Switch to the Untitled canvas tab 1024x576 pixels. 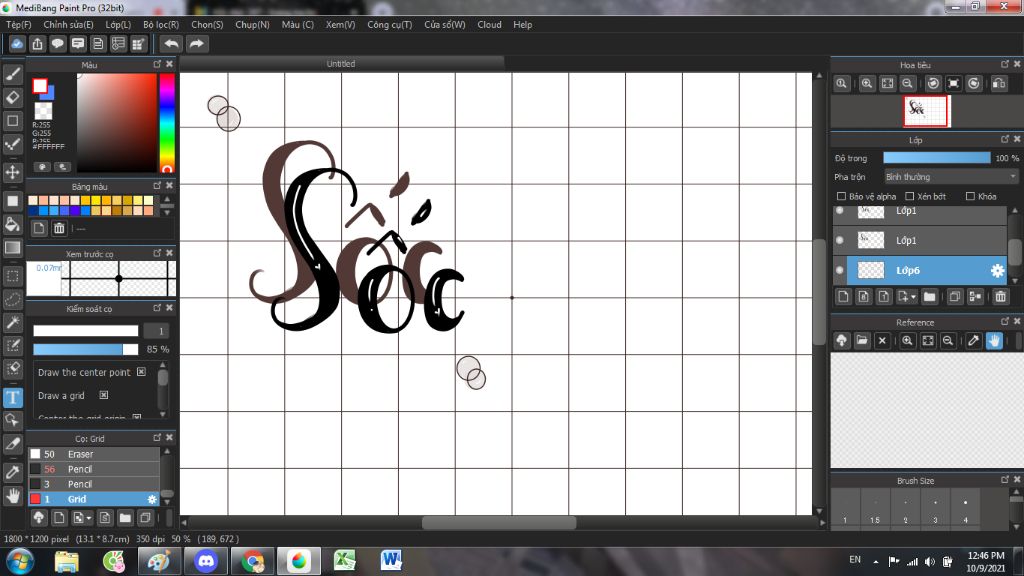coord(342,64)
